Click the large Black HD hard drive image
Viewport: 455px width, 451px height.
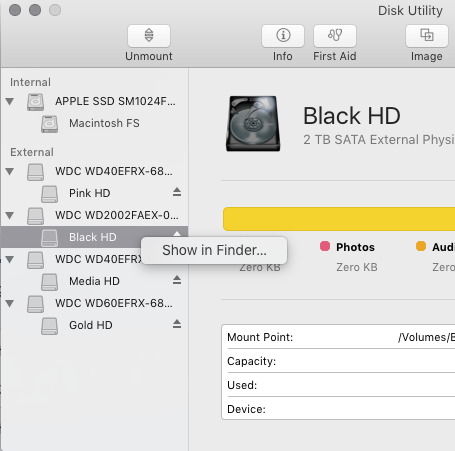(253, 124)
